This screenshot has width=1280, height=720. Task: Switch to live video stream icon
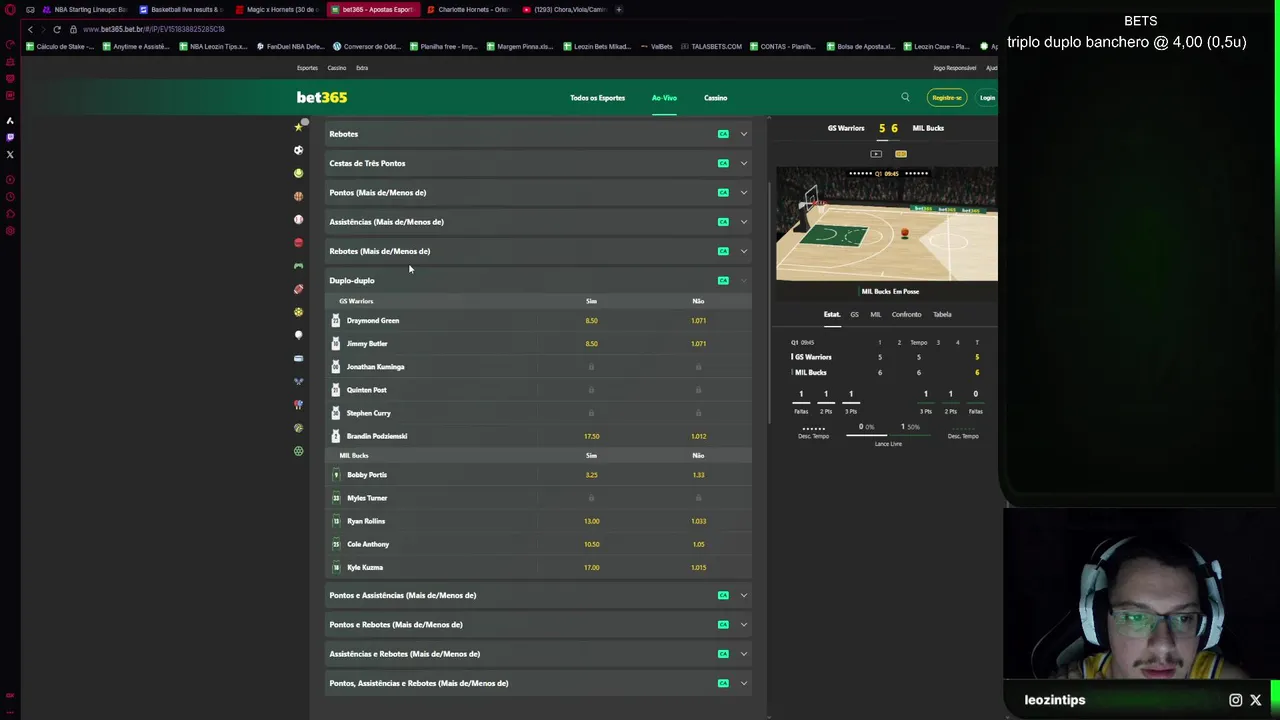[x=876, y=154]
